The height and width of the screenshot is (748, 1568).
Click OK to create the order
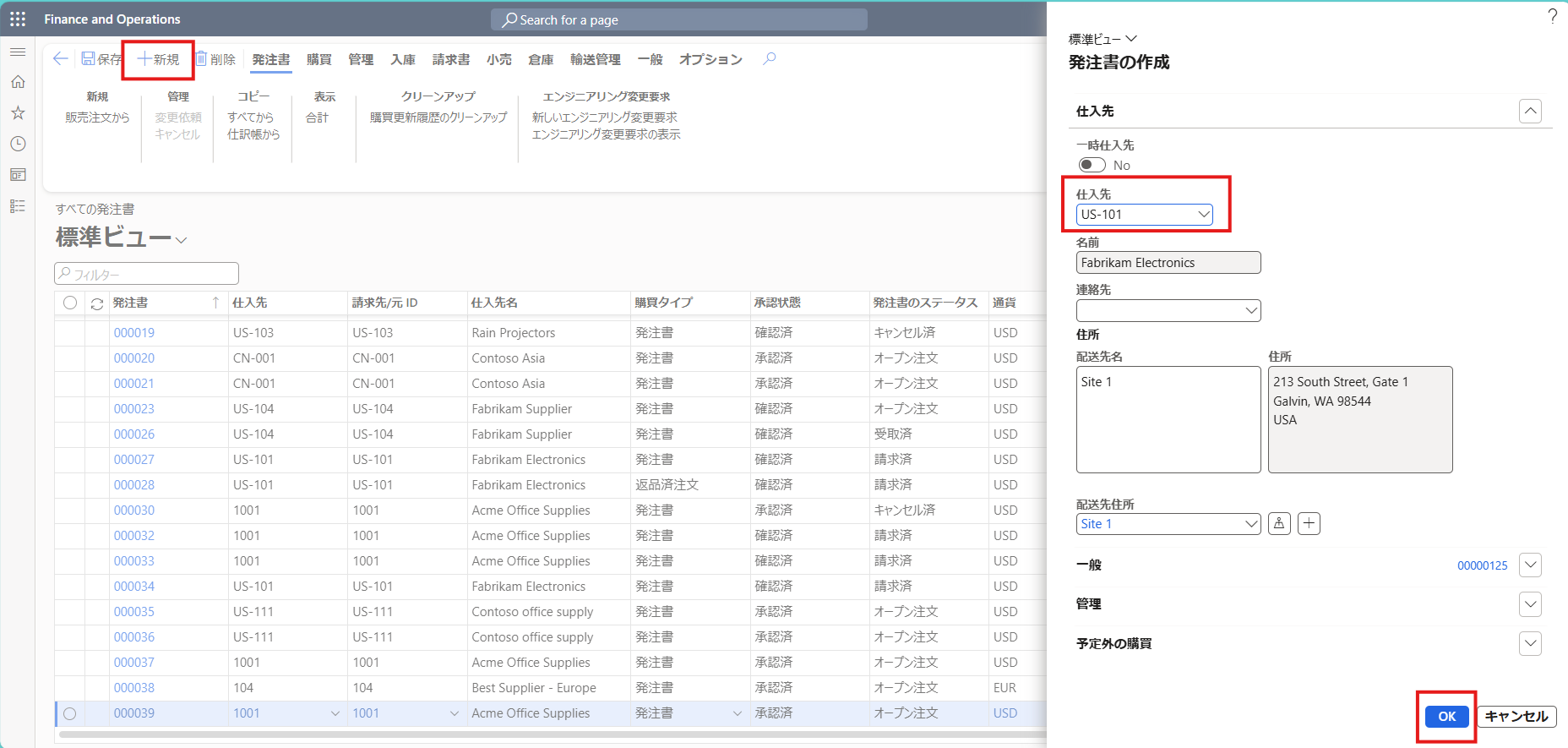pos(1447,716)
